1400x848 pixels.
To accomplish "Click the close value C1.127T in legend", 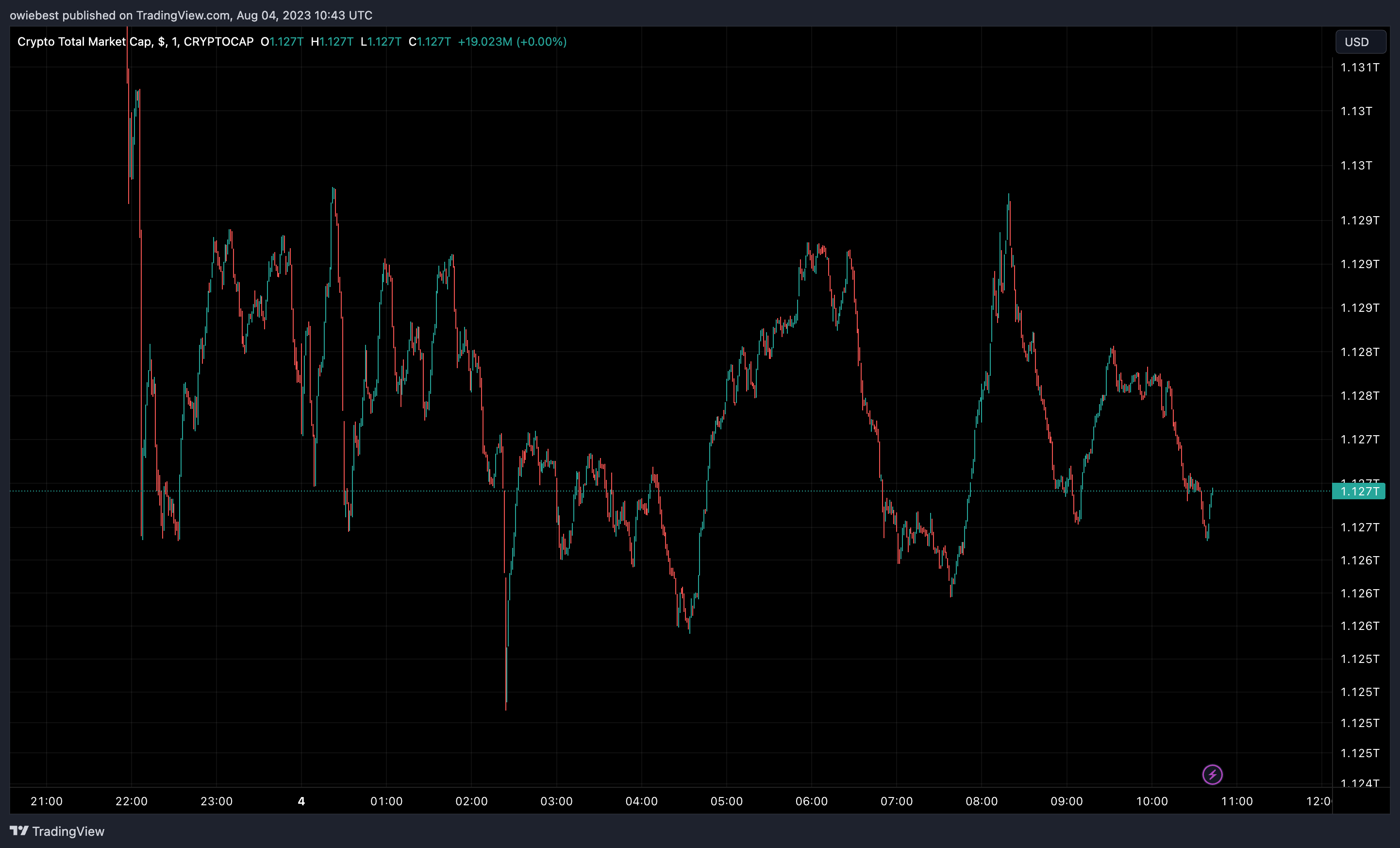I will tap(430, 41).
